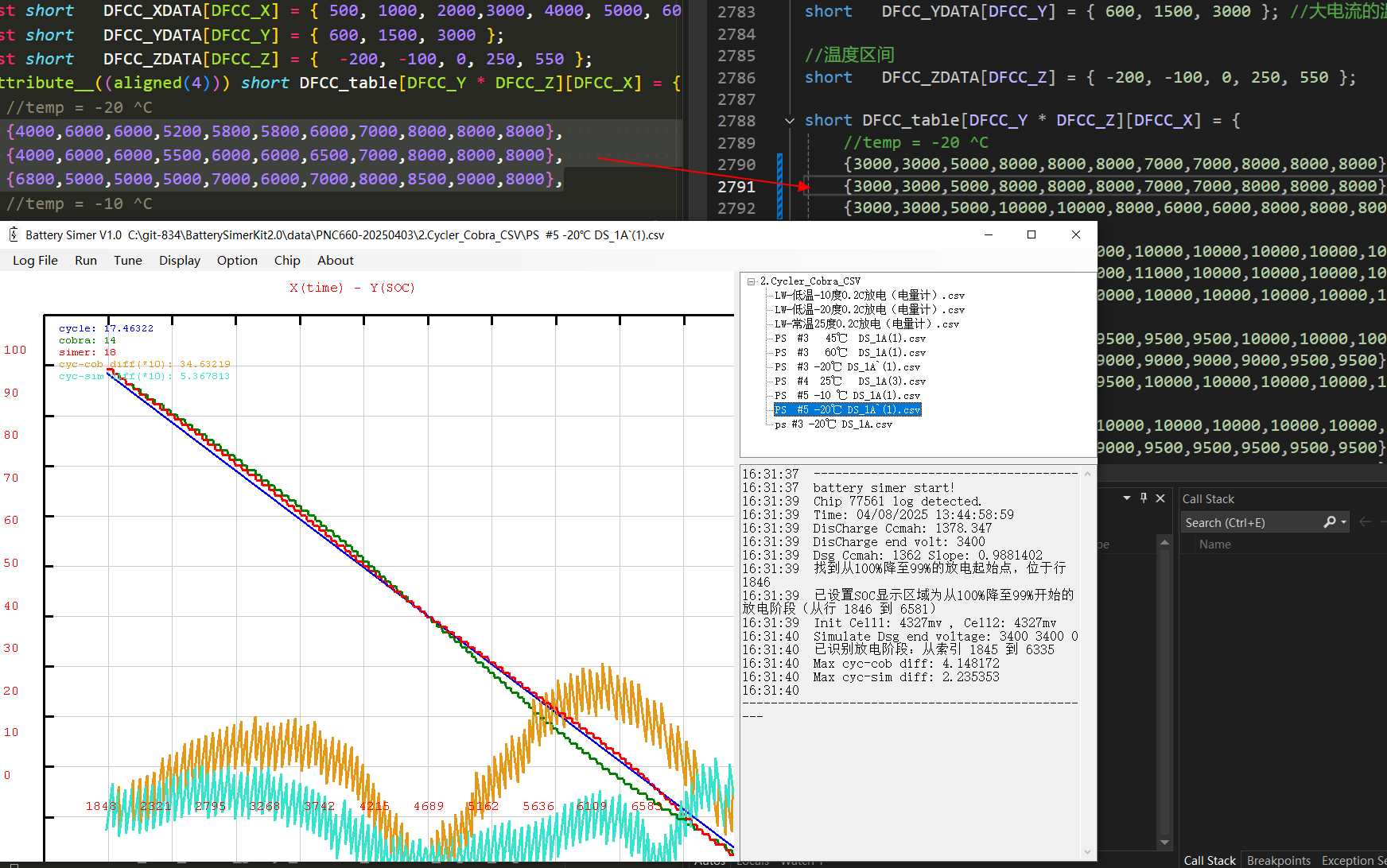
Task: Click the 'Max cyc-sim diff' log line
Action: [906, 677]
